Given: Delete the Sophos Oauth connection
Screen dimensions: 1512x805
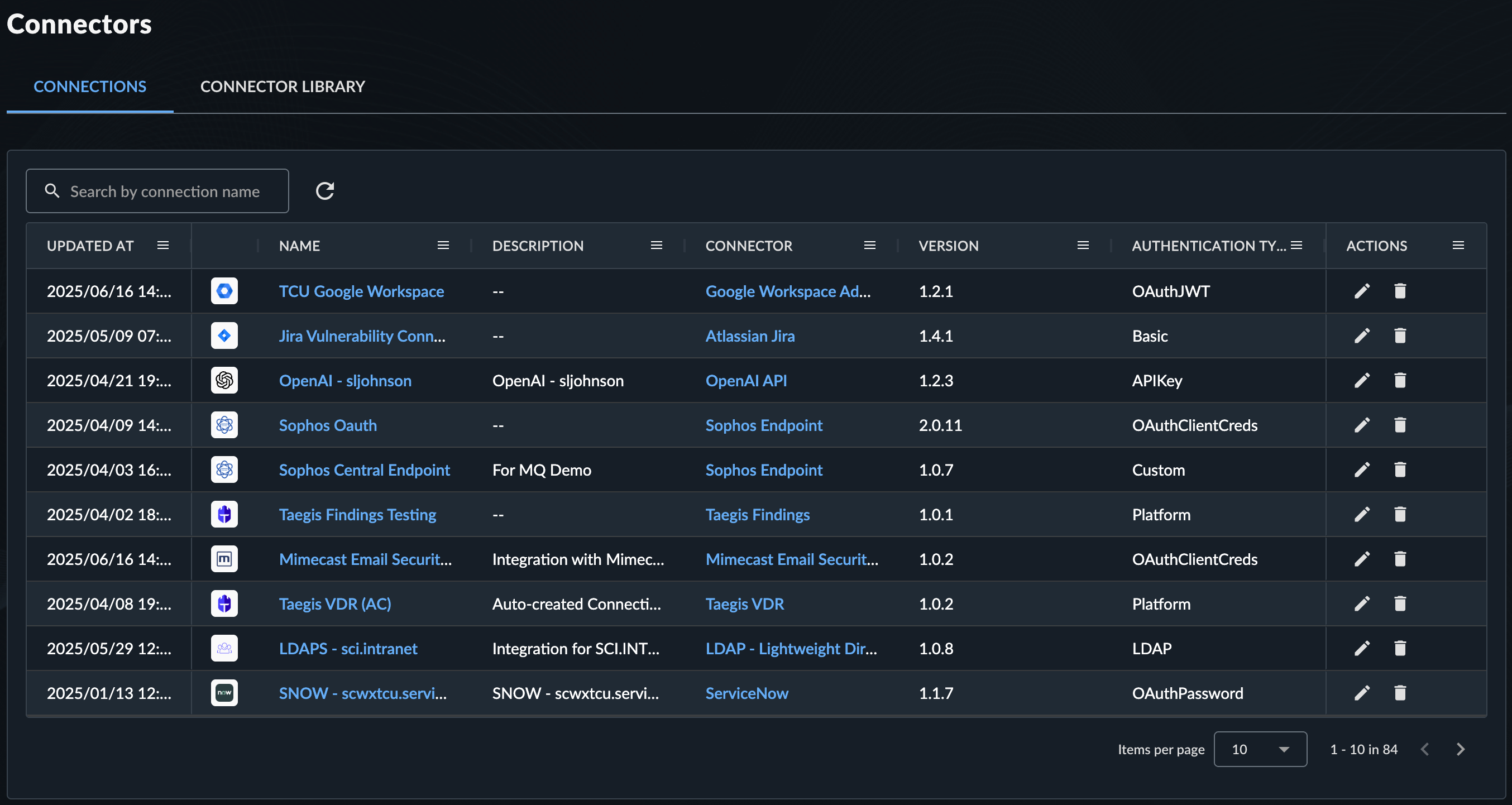Looking at the screenshot, I should coord(1400,425).
